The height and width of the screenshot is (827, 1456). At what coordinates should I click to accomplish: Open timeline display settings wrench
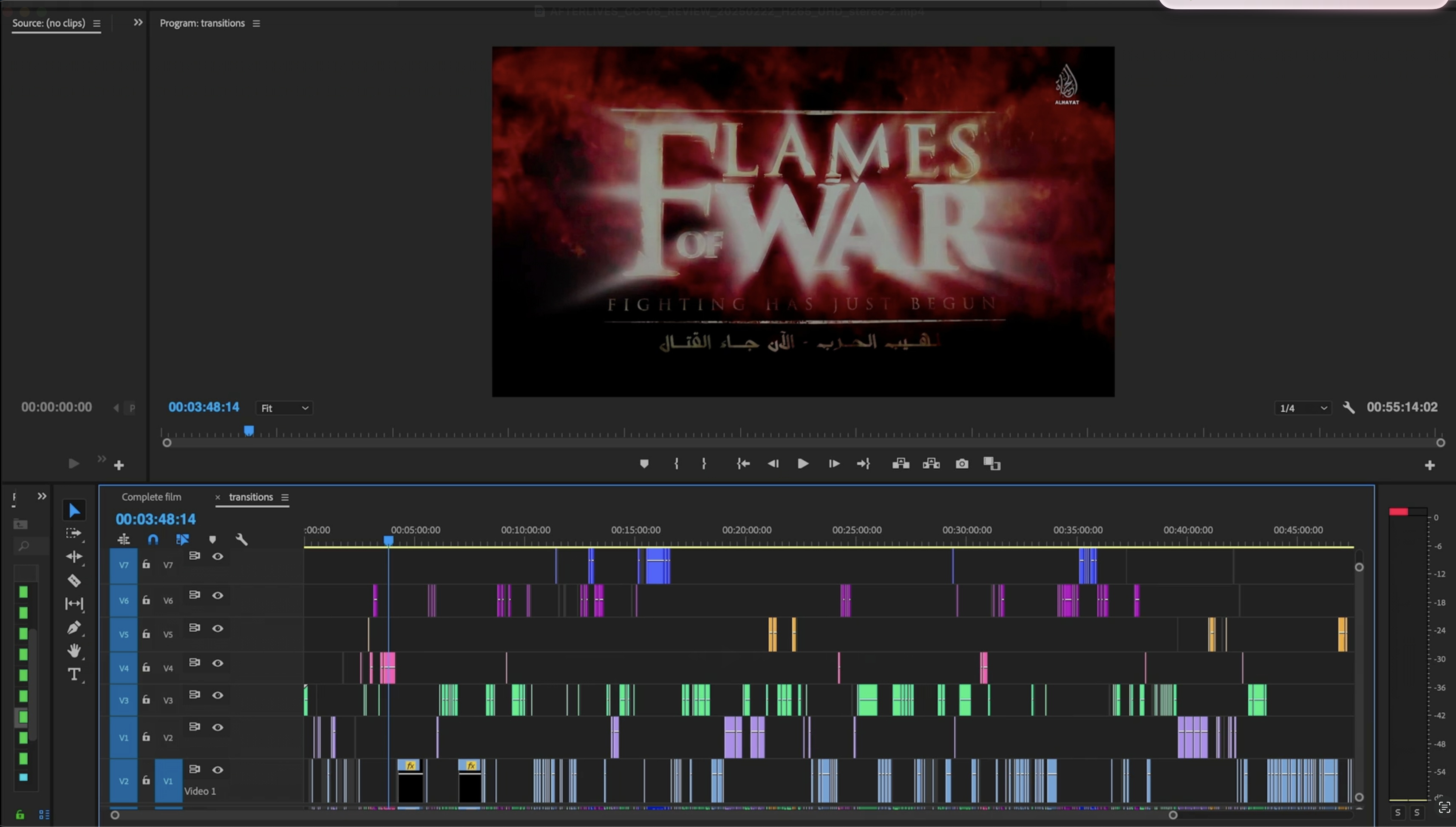coord(241,540)
